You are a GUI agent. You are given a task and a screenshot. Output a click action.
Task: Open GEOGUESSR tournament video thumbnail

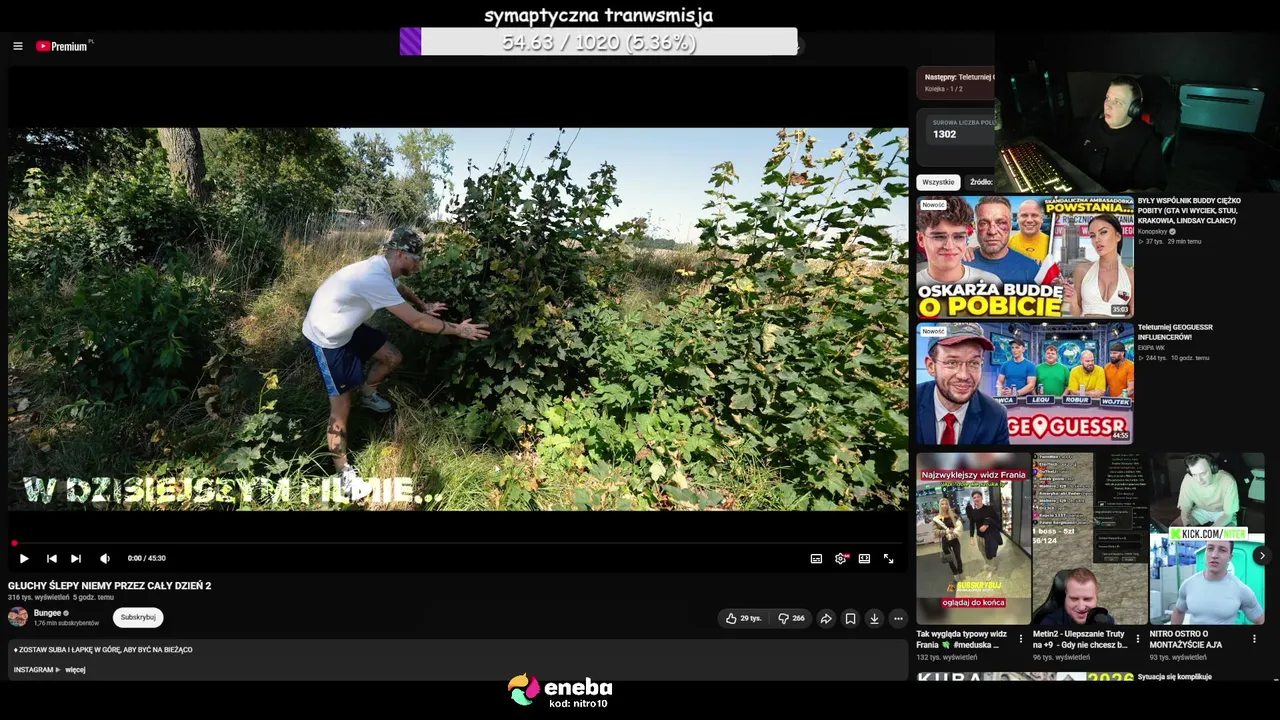[1025, 383]
